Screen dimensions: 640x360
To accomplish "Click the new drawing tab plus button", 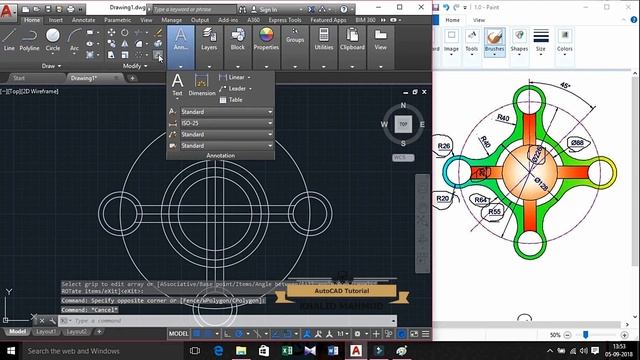I will tap(132, 78).
